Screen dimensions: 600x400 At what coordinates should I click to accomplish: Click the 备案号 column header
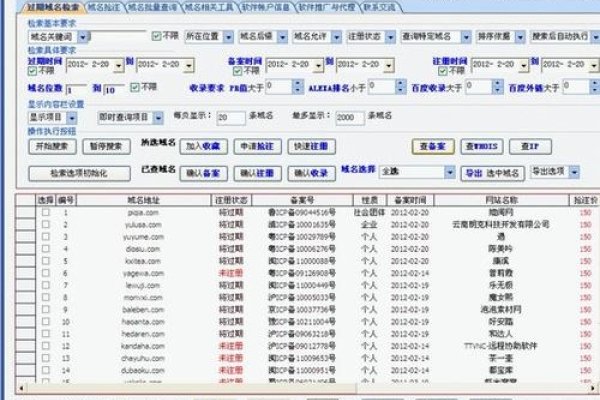pos(302,200)
